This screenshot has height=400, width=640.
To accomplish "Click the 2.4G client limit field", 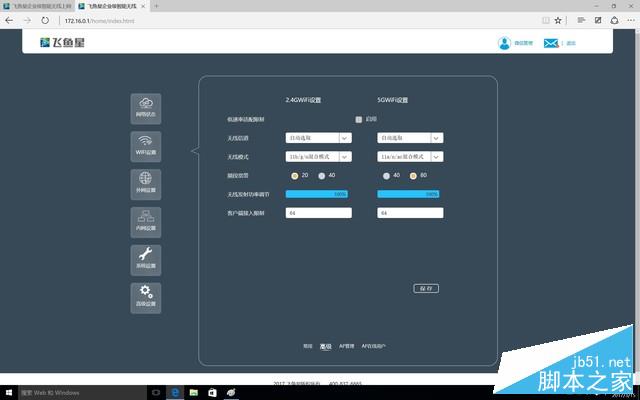I will 319,213.
